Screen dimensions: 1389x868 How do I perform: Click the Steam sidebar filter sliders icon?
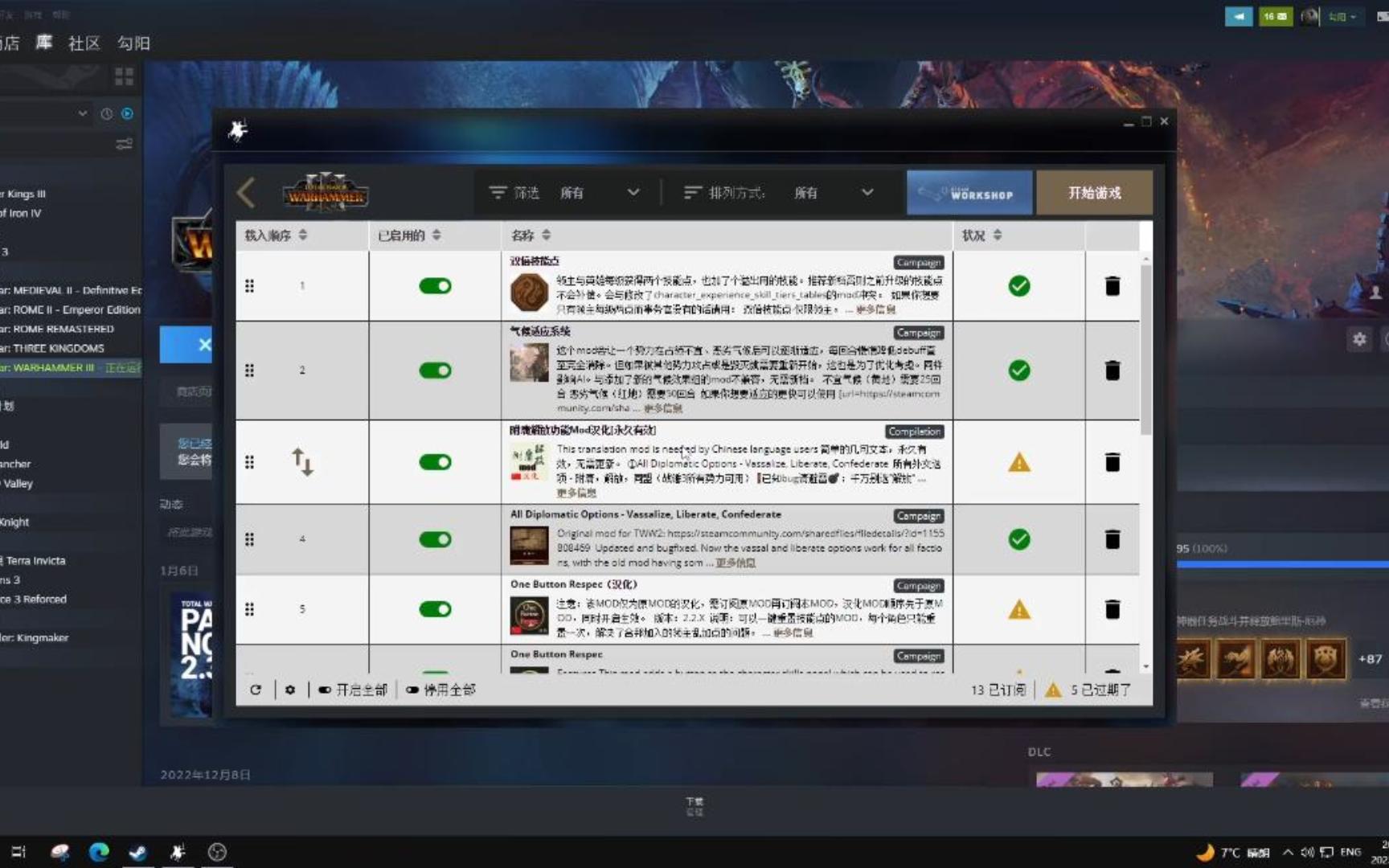(124, 144)
